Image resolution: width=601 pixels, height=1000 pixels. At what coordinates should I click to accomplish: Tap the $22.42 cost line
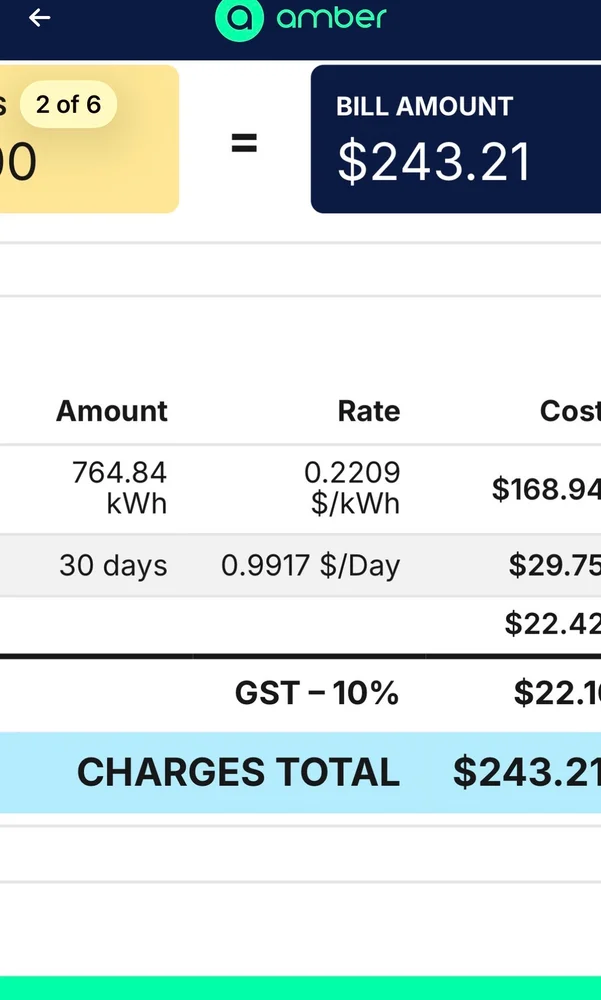pyautogui.click(x=553, y=623)
